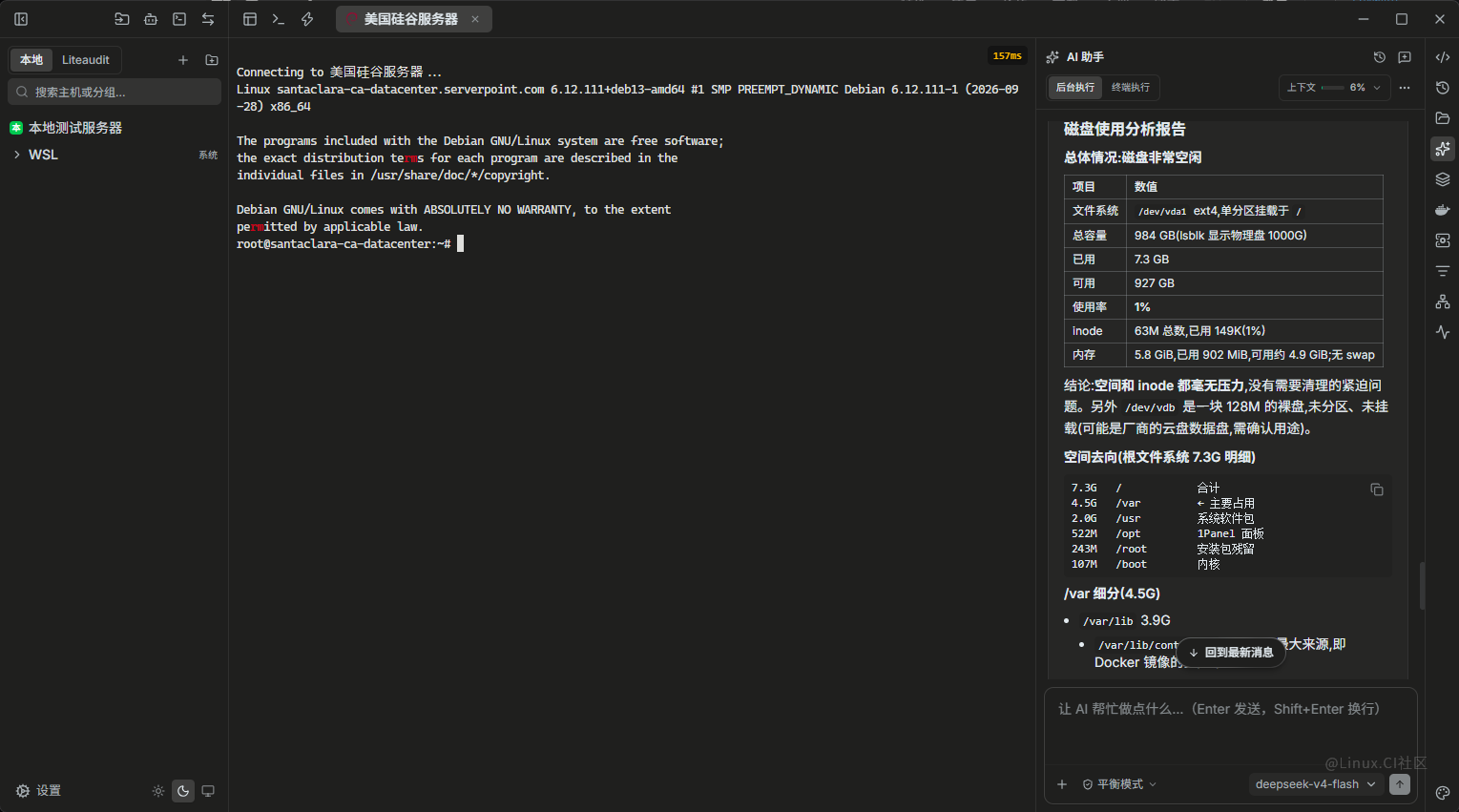The width and height of the screenshot is (1459, 812).
Task: Add attachment plus in AI input
Action: [1062, 784]
